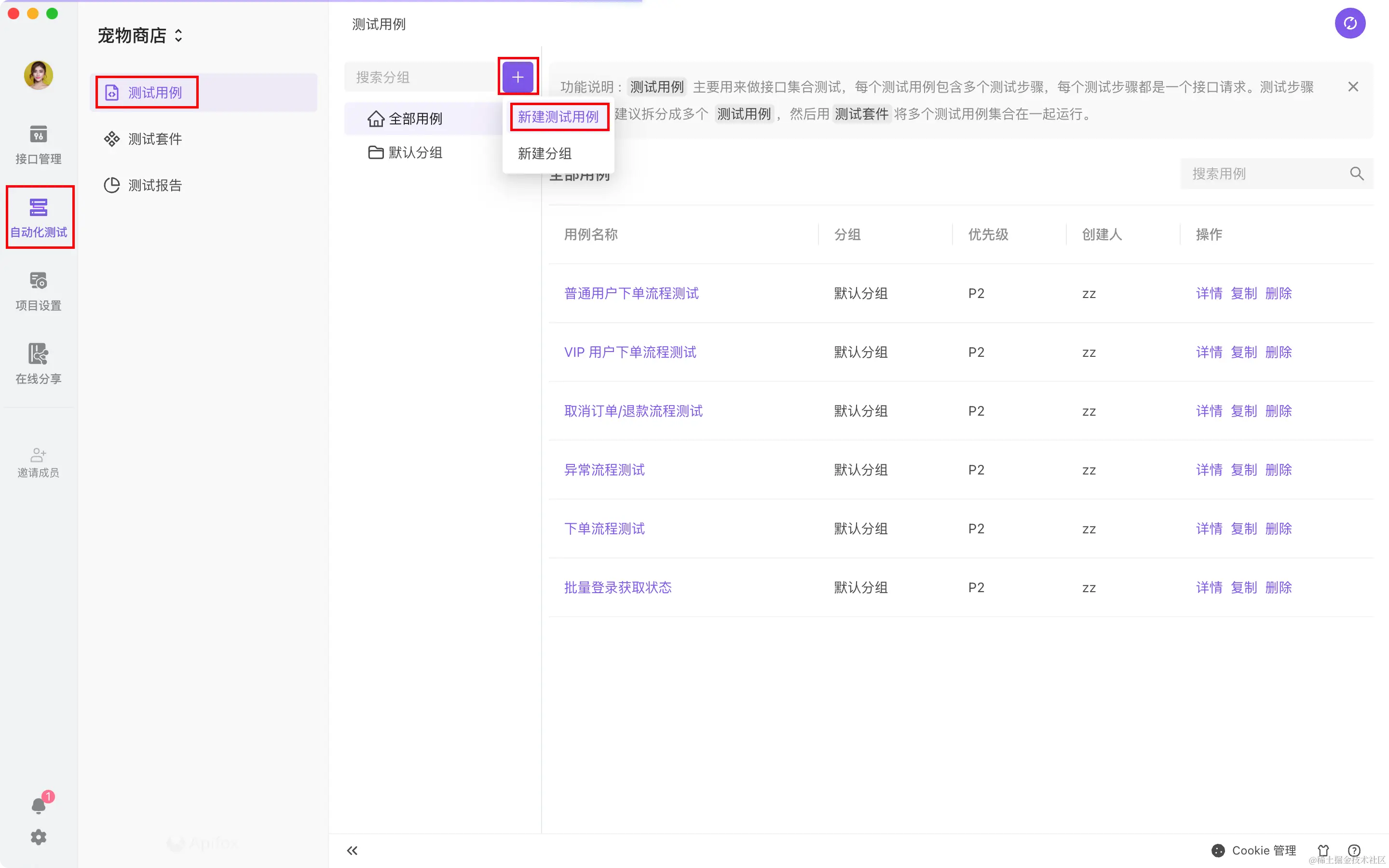
Task: Choose 新建分组 in the popup menu
Action: coord(544,153)
